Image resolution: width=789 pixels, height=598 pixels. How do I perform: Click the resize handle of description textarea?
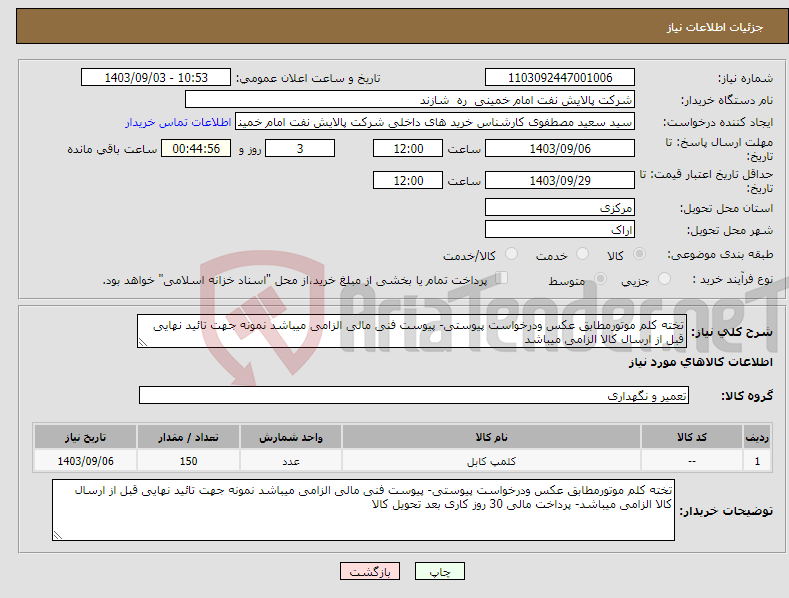143,342
